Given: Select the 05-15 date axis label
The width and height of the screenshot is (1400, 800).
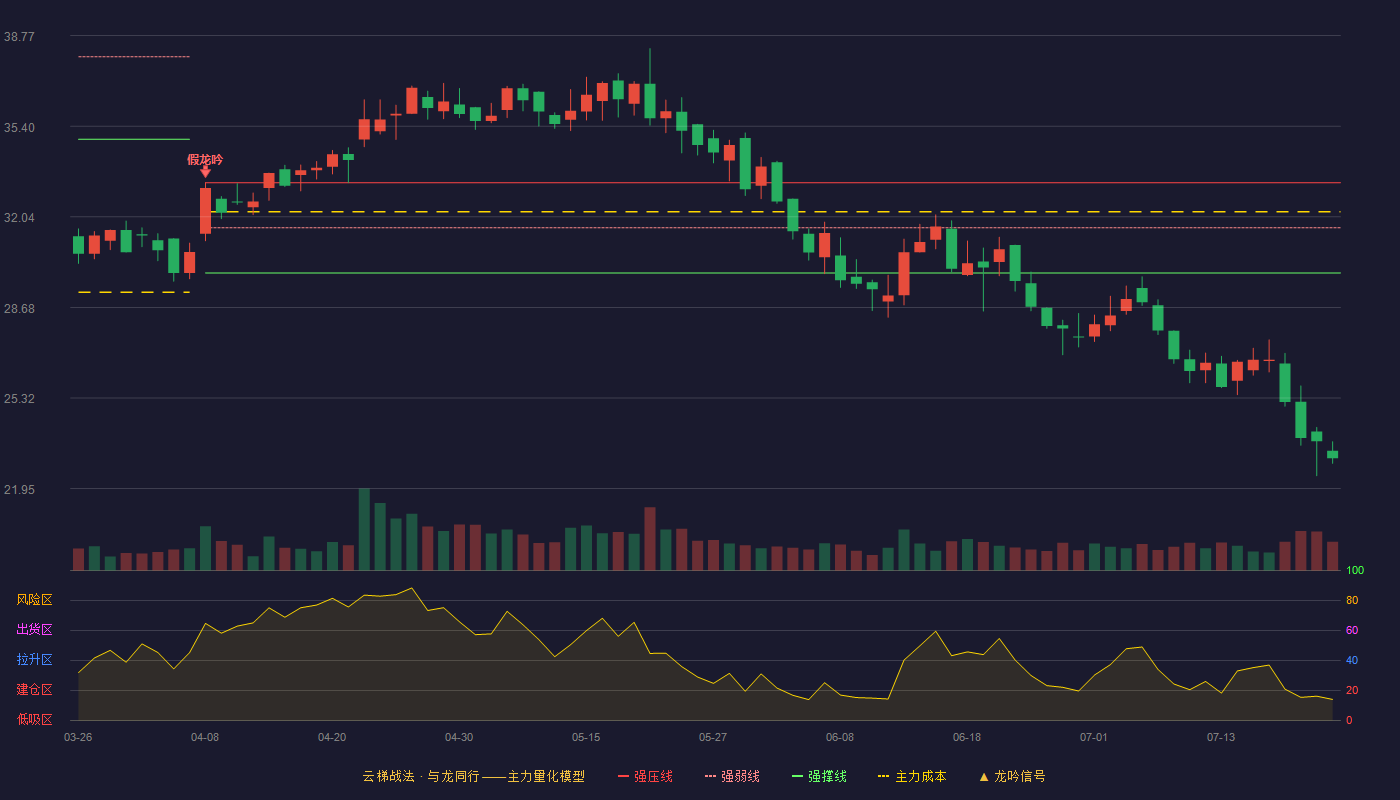Looking at the screenshot, I should tap(586, 737).
